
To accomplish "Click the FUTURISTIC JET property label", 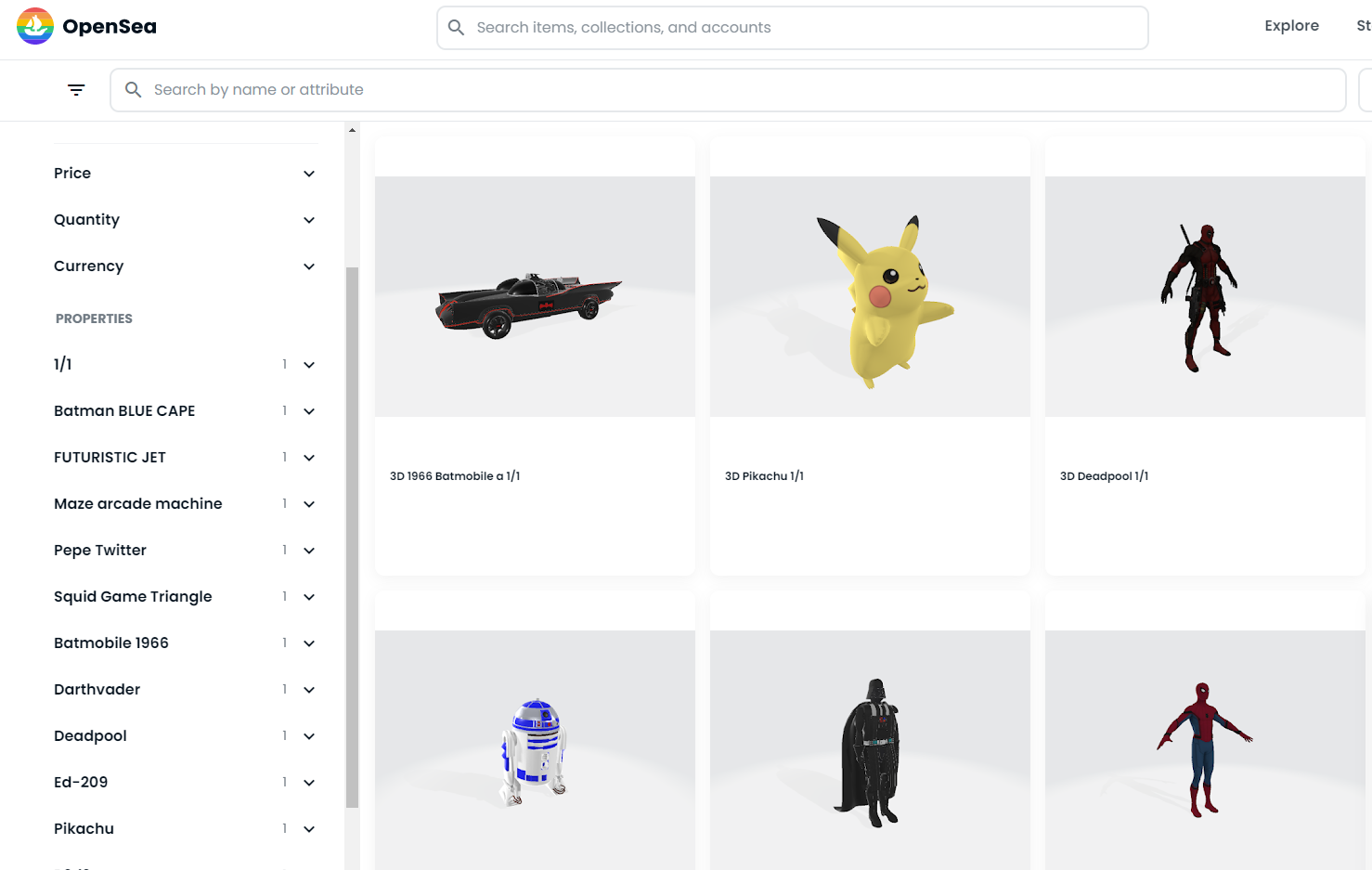I will click(x=110, y=457).
